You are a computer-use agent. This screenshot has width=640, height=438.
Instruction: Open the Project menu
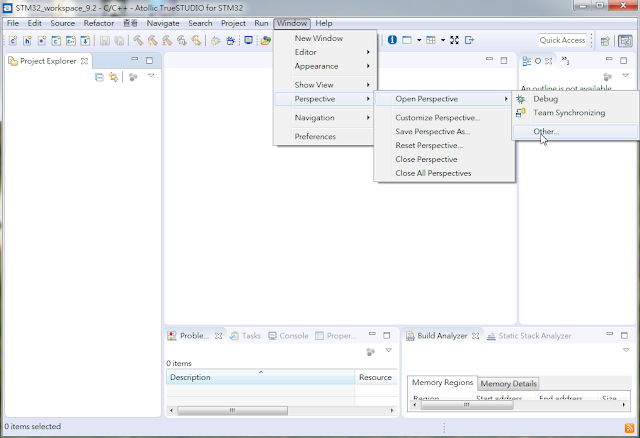coord(233,23)
